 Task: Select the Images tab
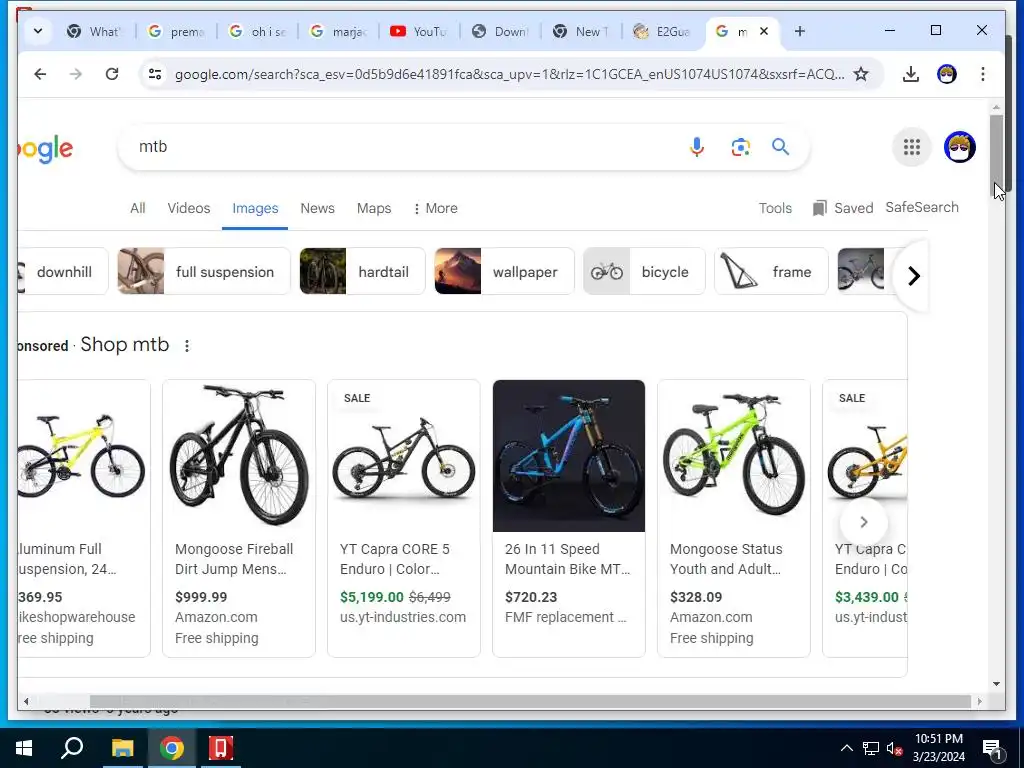(255, 208)
